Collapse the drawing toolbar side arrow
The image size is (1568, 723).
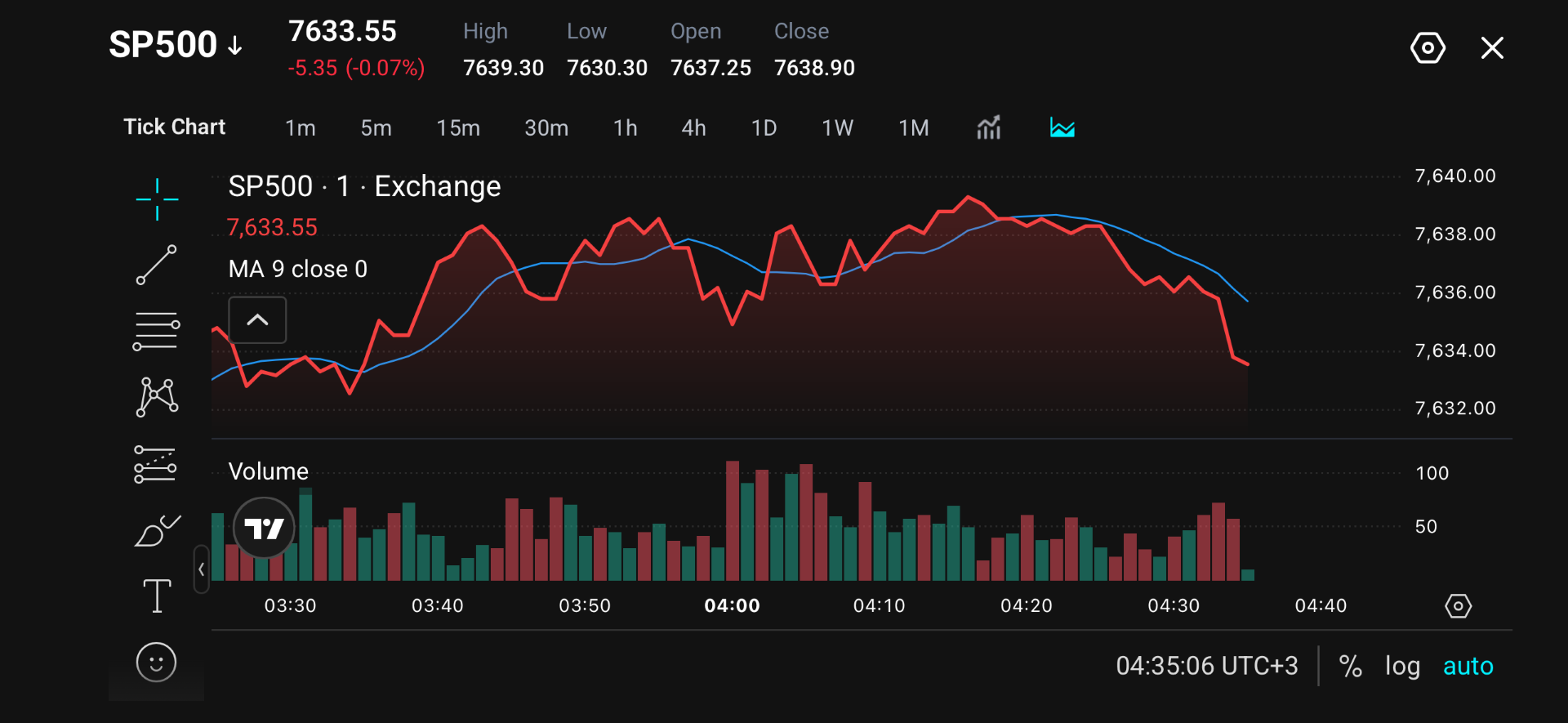pyautogui.click(x=201, y=569)
